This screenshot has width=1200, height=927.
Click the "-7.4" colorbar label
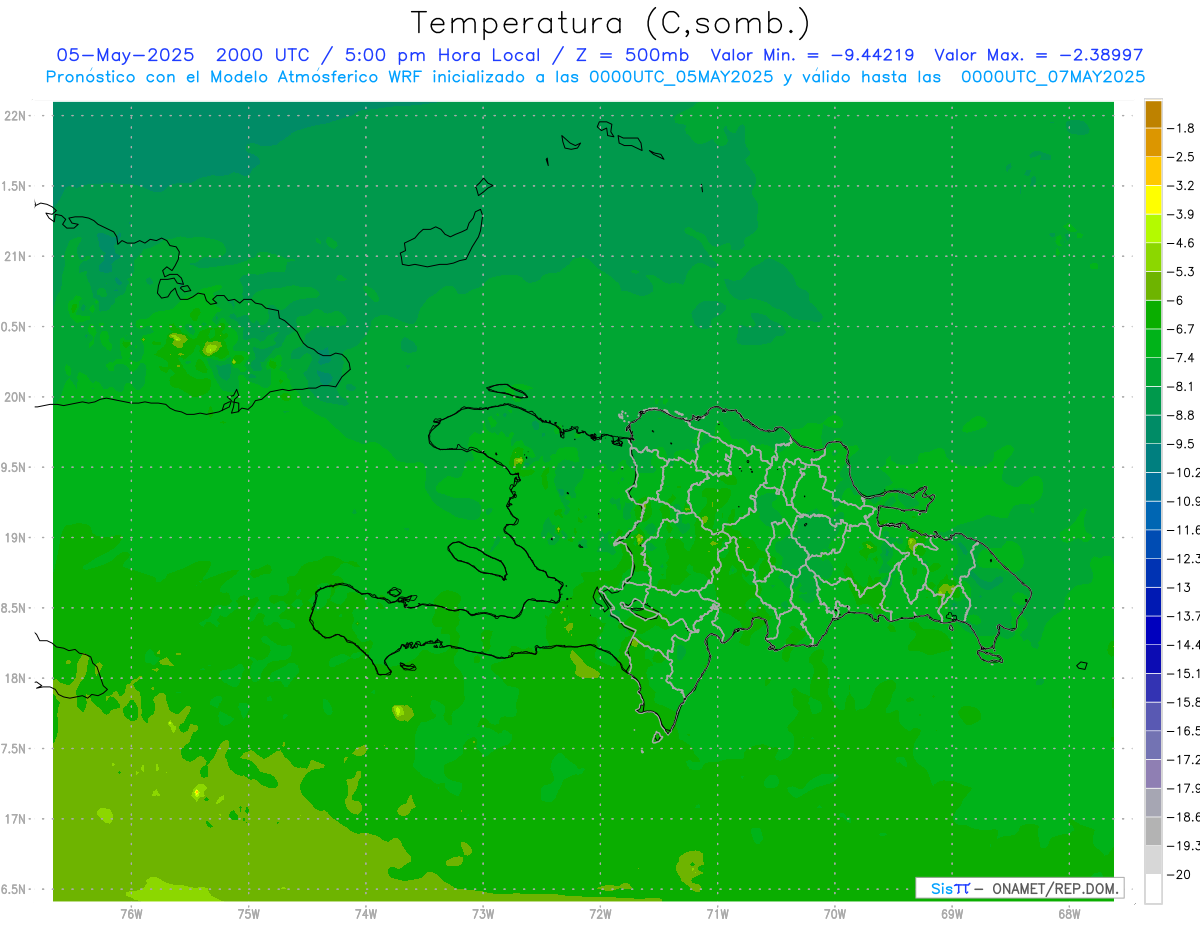coord(1182,358)
